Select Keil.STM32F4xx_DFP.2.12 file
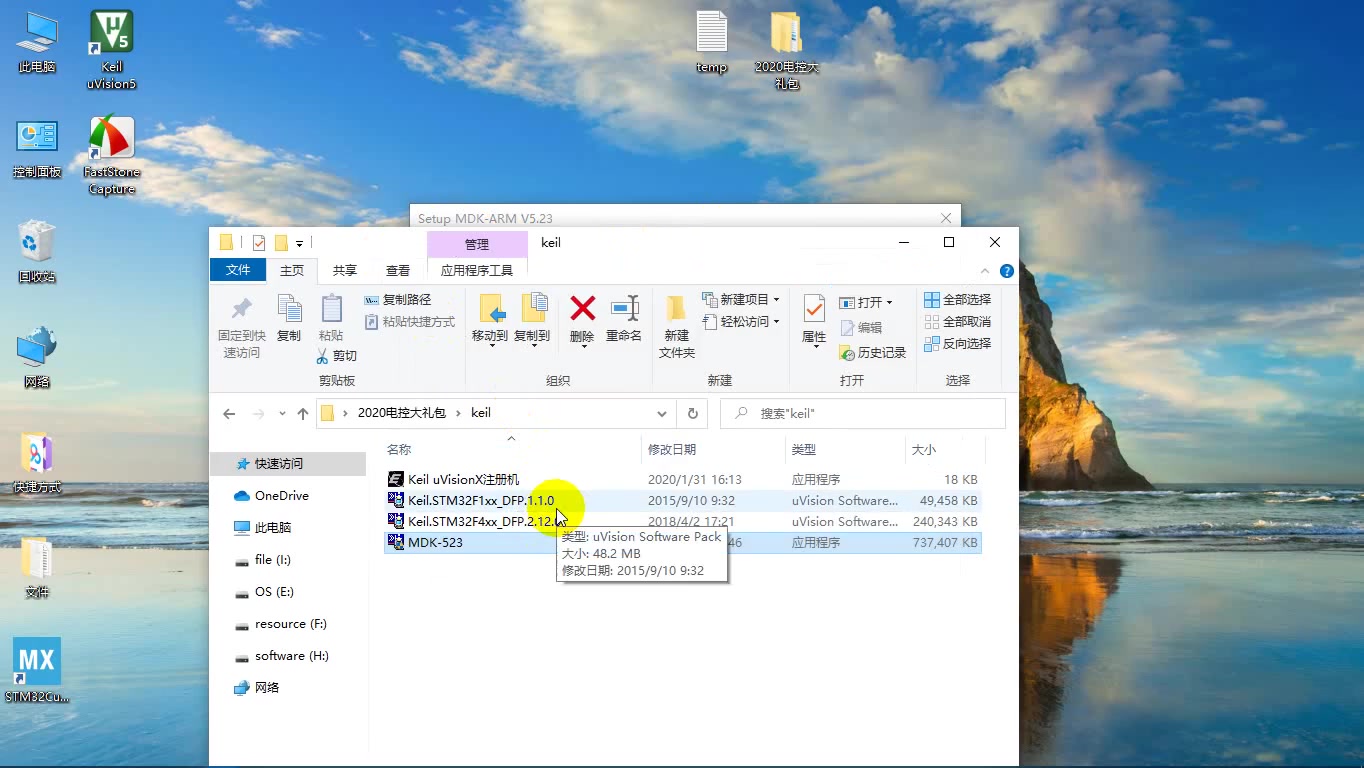The height and width of the screenshot is (768, 1364). pyautogui.click(x=683, y=522)
